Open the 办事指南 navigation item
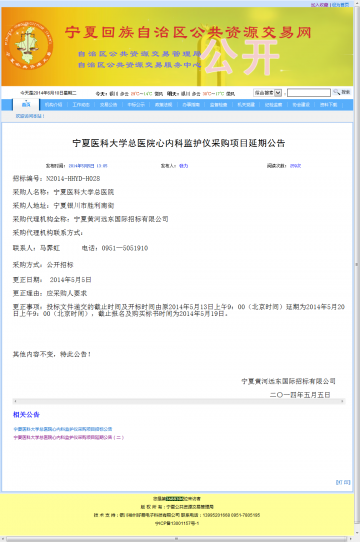The height and width of the screenshot is (542, 360). pyautogui.click(x=191, y=105)
